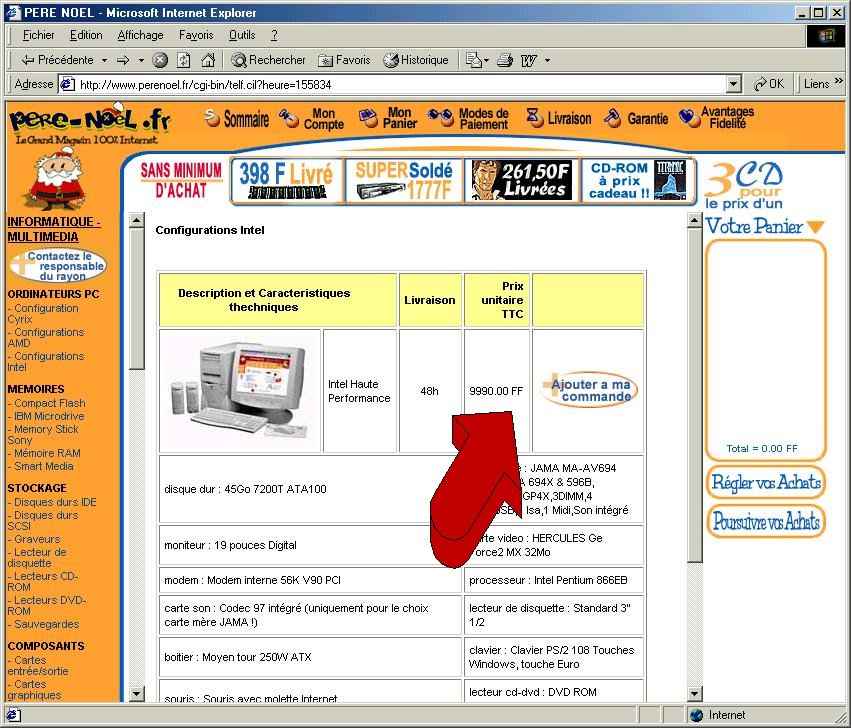Open Configuration Cyrix sidebar link
The height and width of the screenshot is (728, 851).
tap(43, 314)
